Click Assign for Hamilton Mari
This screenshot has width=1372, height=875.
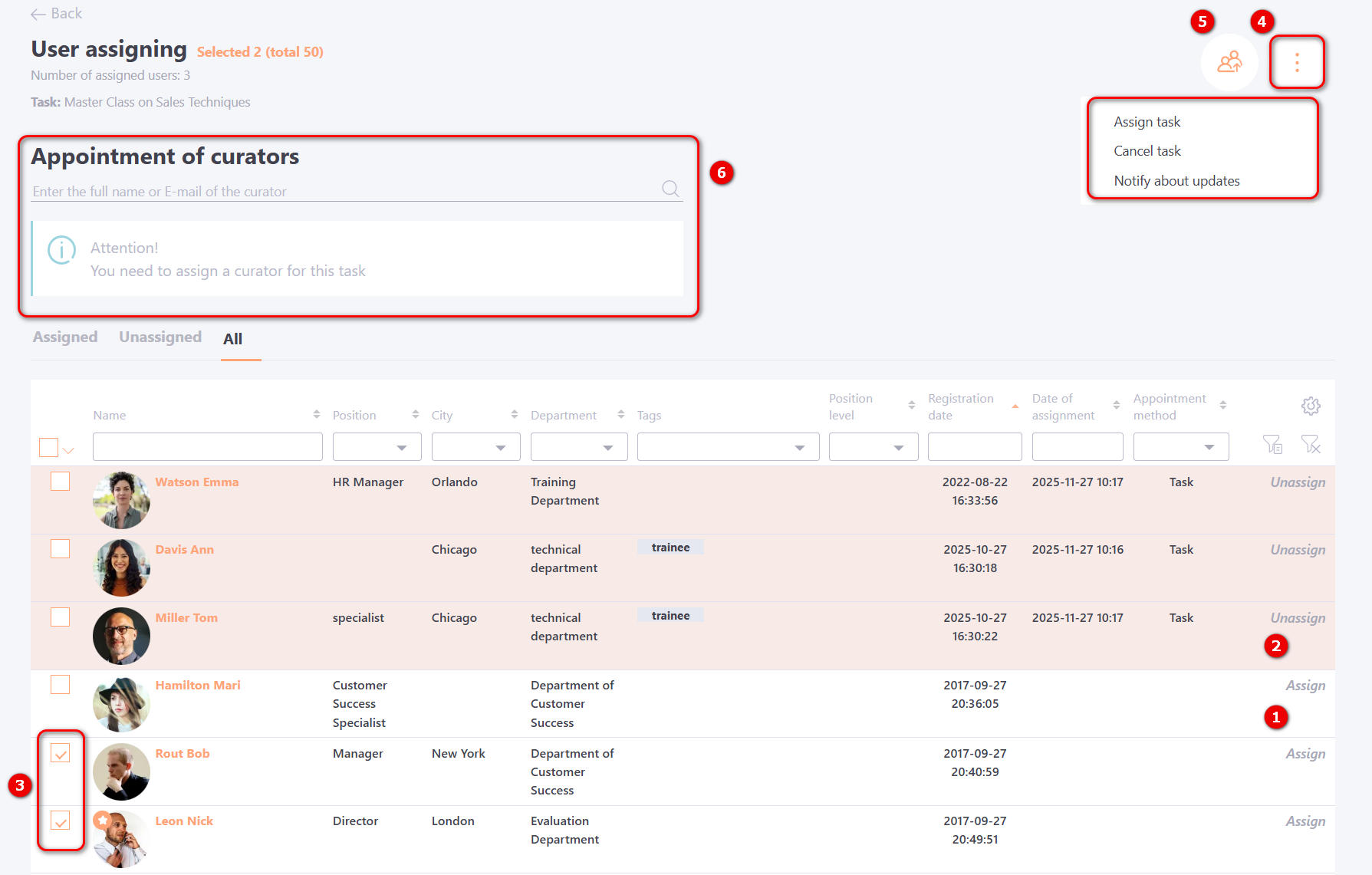pos(1305,686)
